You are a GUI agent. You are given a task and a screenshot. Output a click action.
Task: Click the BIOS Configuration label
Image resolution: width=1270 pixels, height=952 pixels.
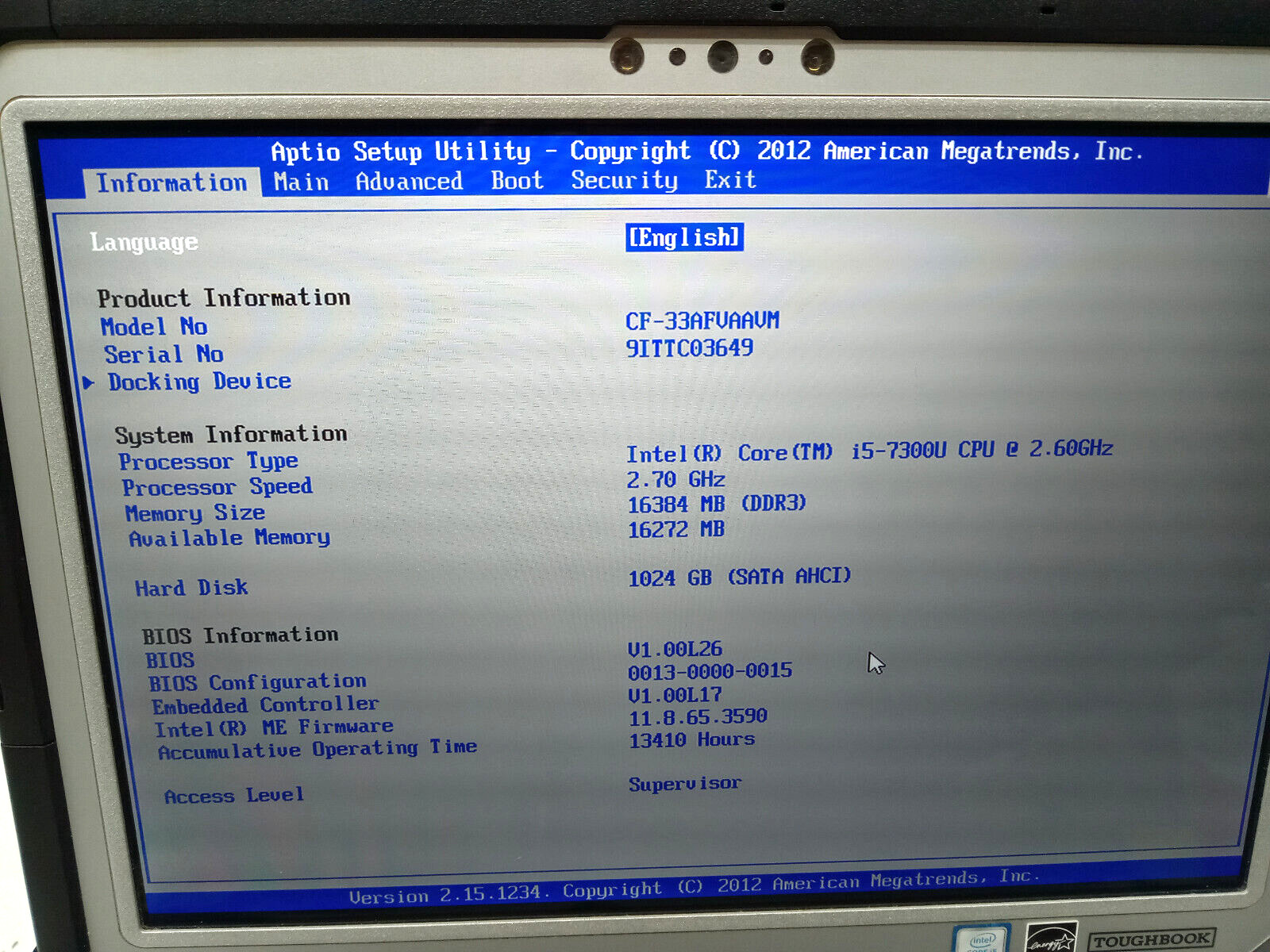coord(257,682)
